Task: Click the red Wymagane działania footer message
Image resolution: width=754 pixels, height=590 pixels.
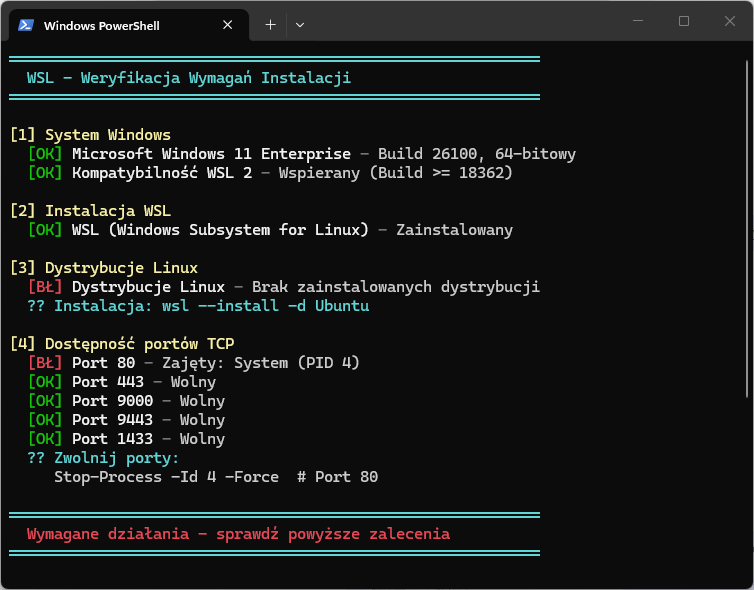Action: click(x=238, y=534)
